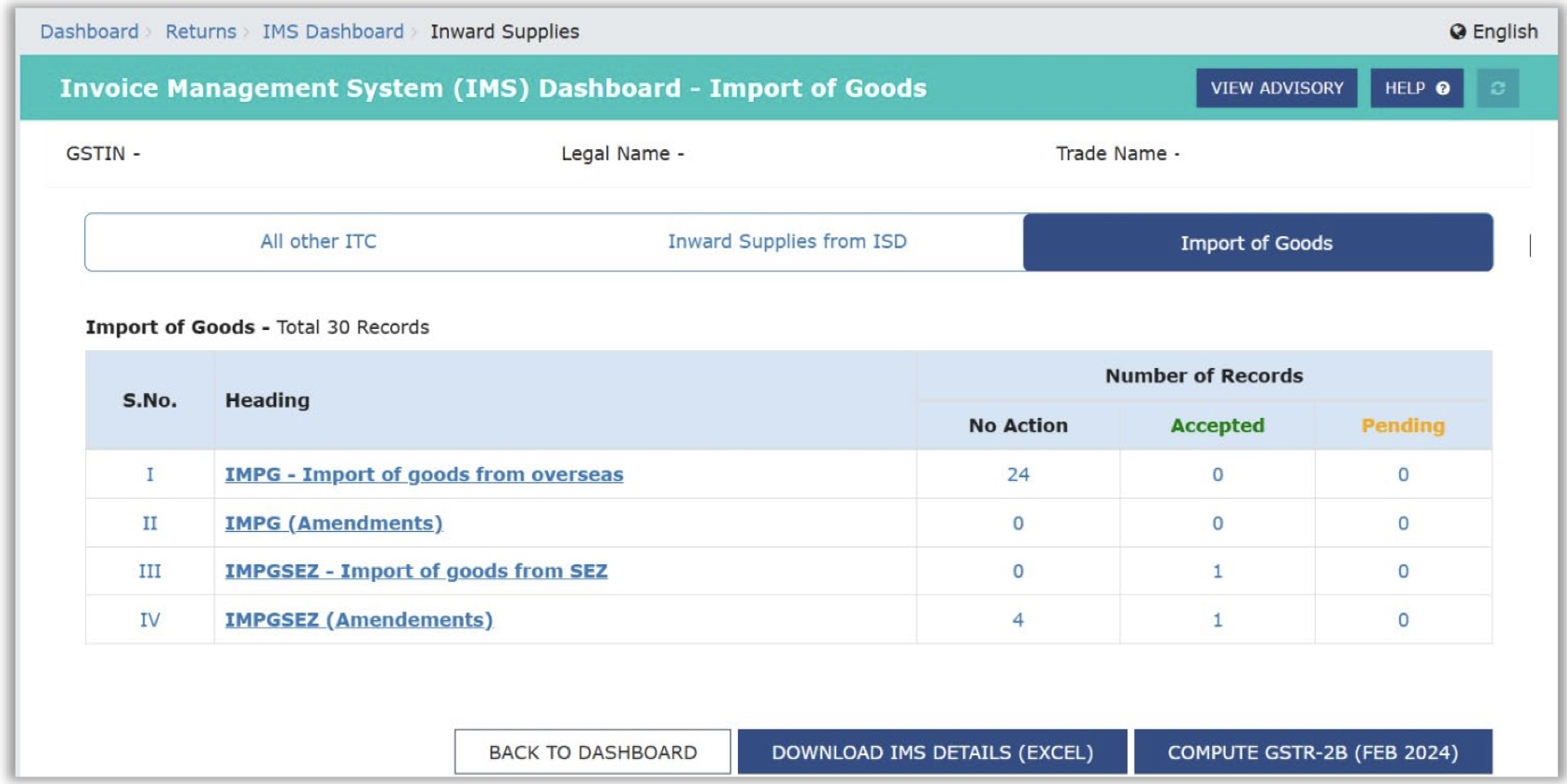Click the 24 No Action count for IMPG
Image resolution: width=1567 pixels, height=784 pixels.
1018,474
